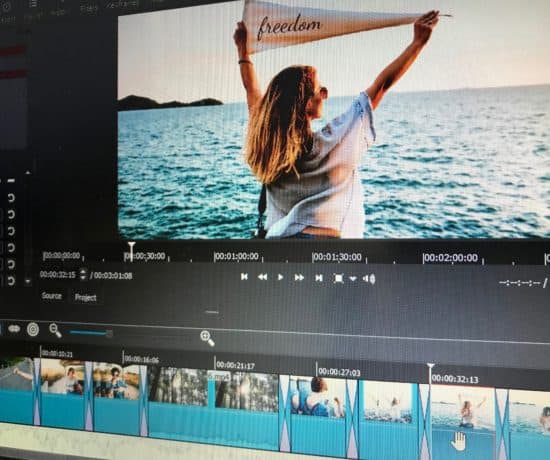Click transition before the woman-in-water clip
550x460 pixels.
[x=424, y=423]
